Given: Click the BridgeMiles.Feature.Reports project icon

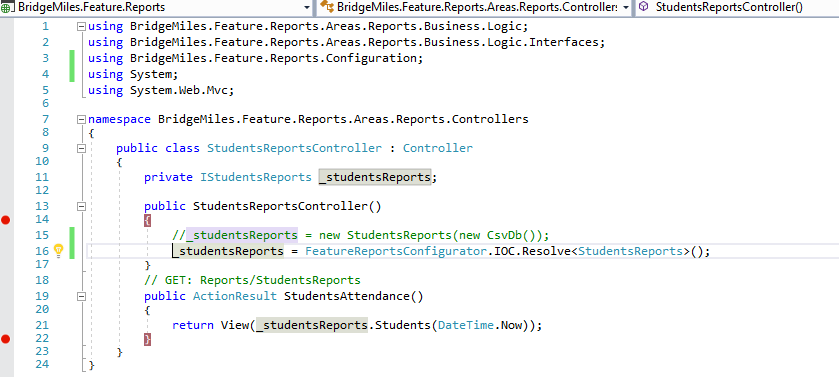Looking at the screenshot, I should (6, 7).
